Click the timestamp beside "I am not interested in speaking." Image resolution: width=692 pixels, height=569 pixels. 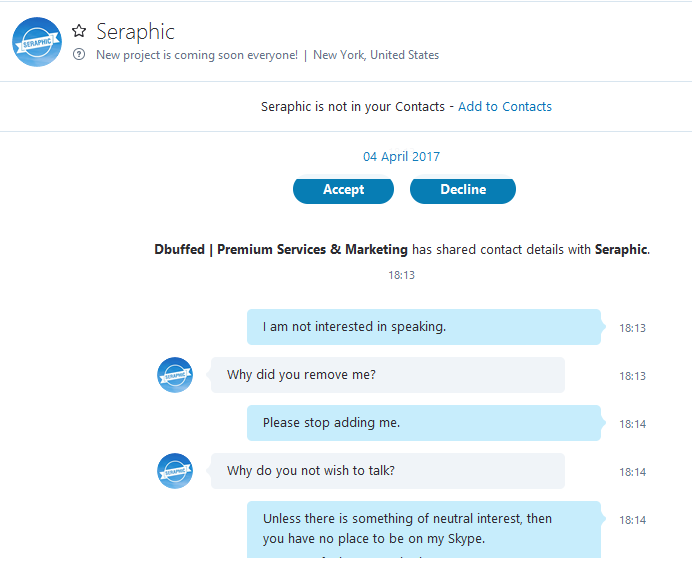tap(632, 328)
